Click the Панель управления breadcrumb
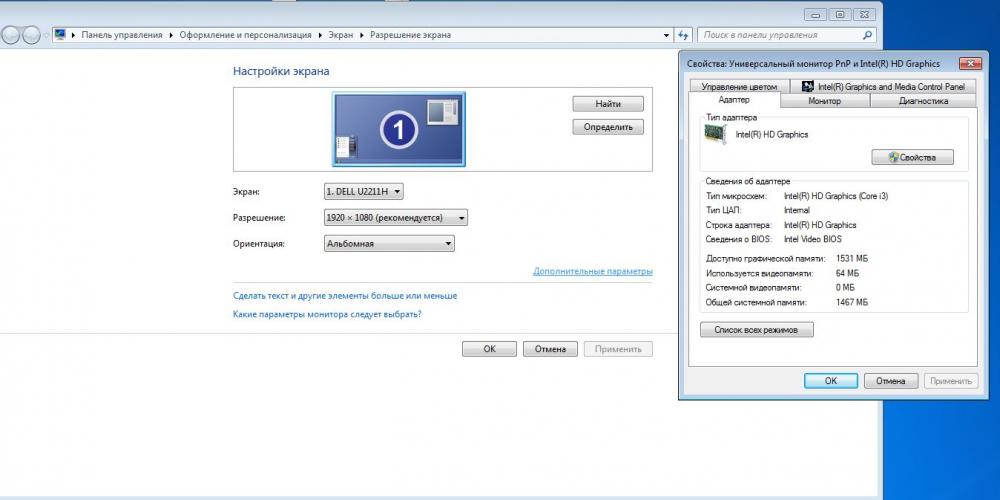Image resolution: width=1000 pixels, height=500 pixels. (x=122, y=35)
